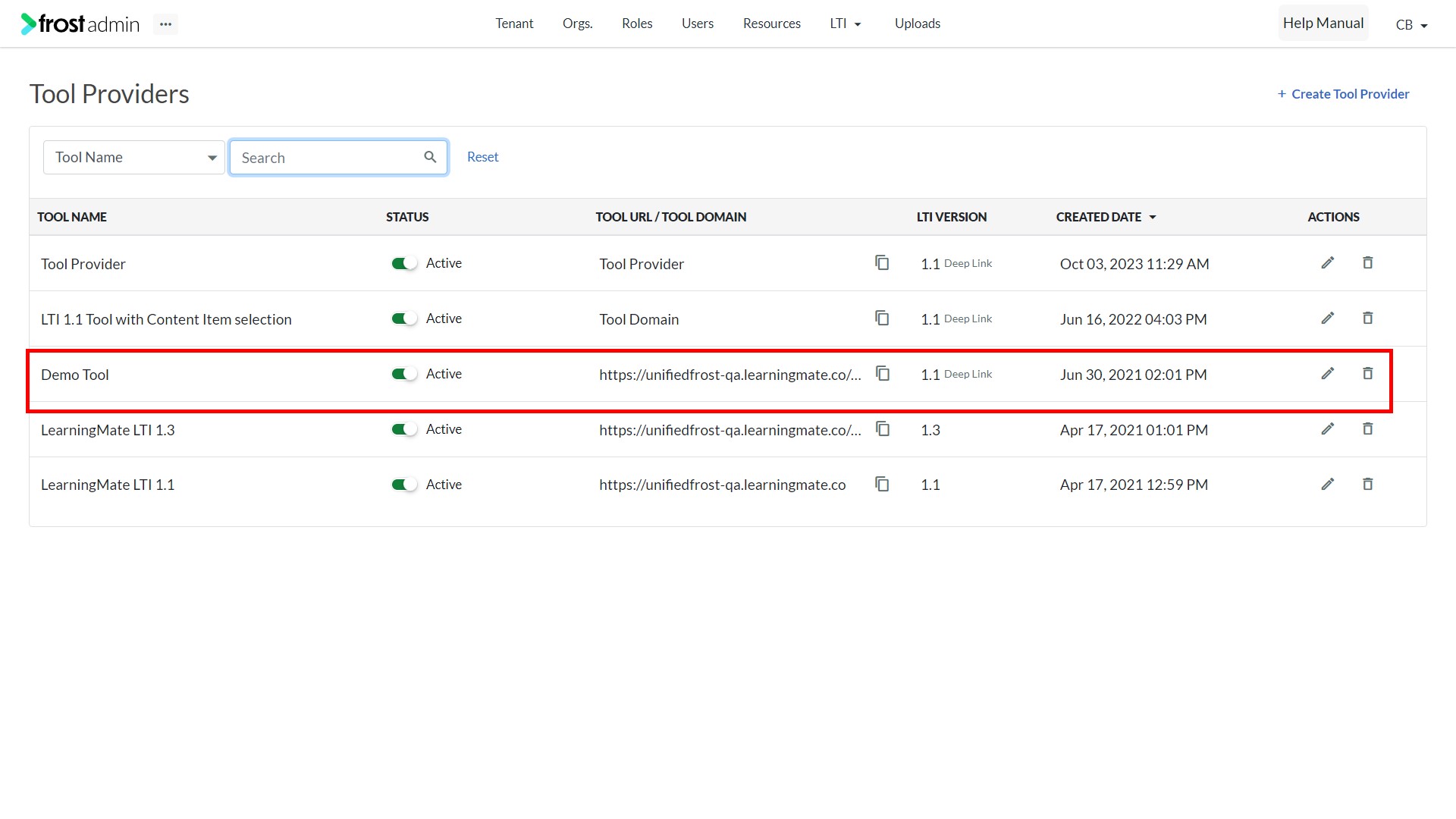This screenshot has height=819, width=1456.
Task: Expand the LTI menu in navigation
Action: pyautogui.click(x=846, y=24)
